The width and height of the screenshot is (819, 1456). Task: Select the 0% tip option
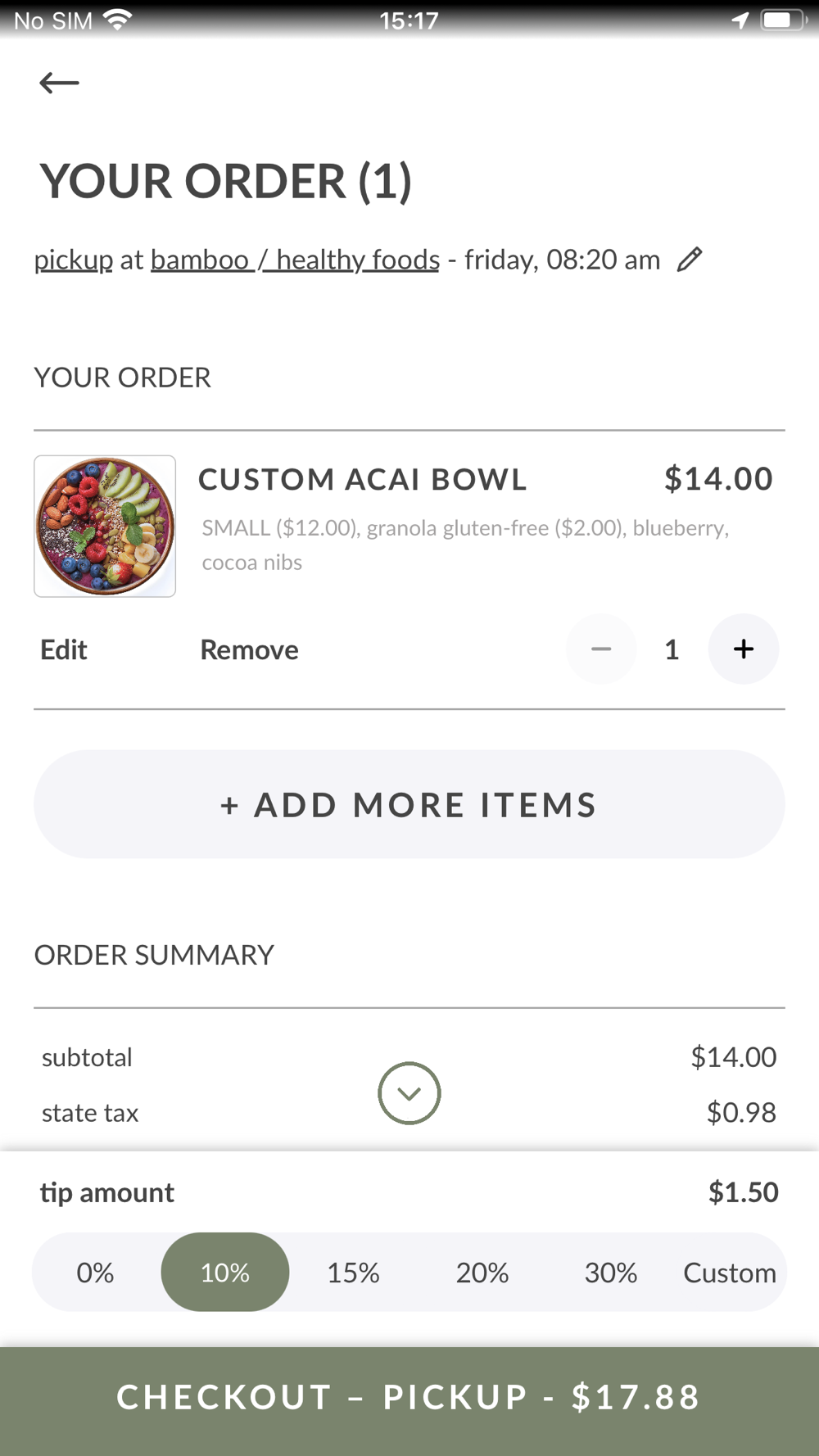[95, 1273]
